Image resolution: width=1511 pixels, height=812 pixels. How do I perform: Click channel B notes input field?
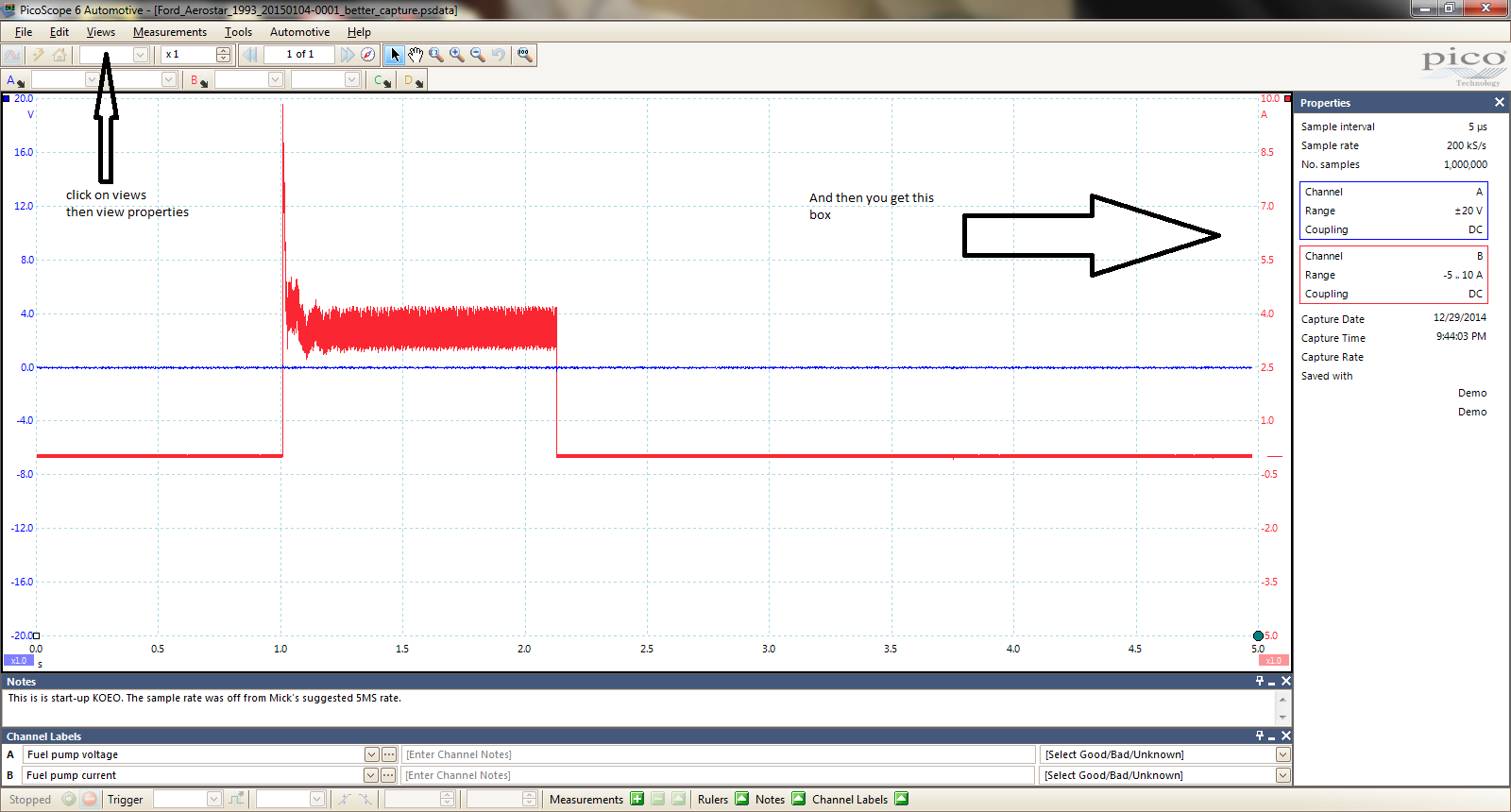click(719, 775)
